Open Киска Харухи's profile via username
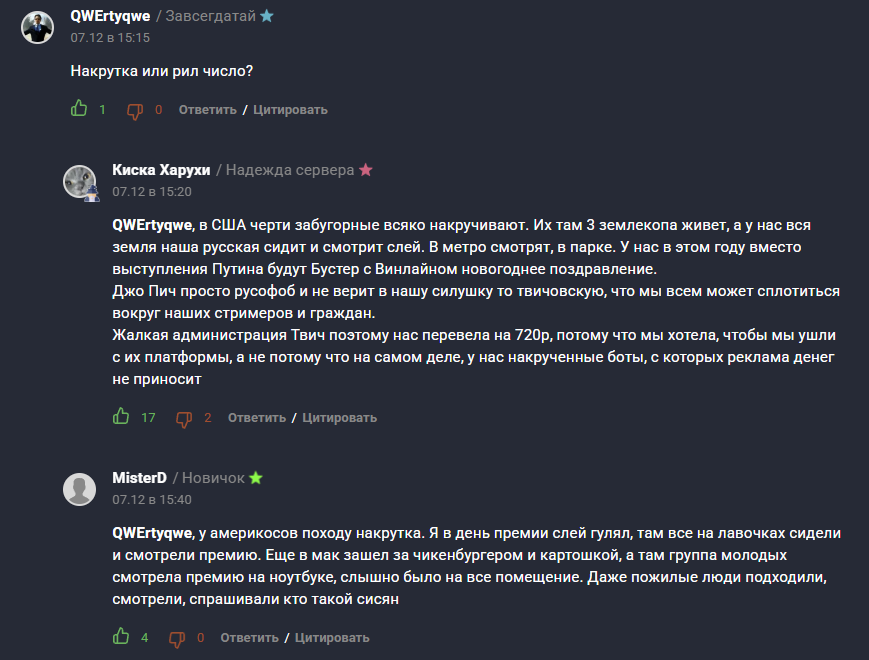 (161, 170)
